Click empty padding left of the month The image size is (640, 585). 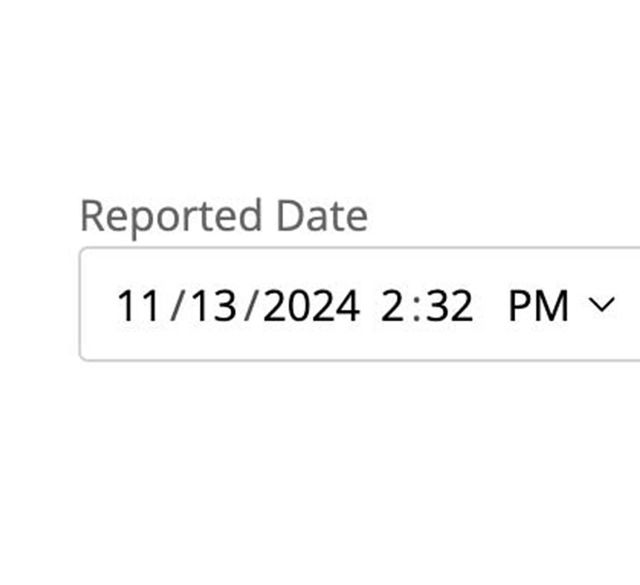tap(97, 305)
